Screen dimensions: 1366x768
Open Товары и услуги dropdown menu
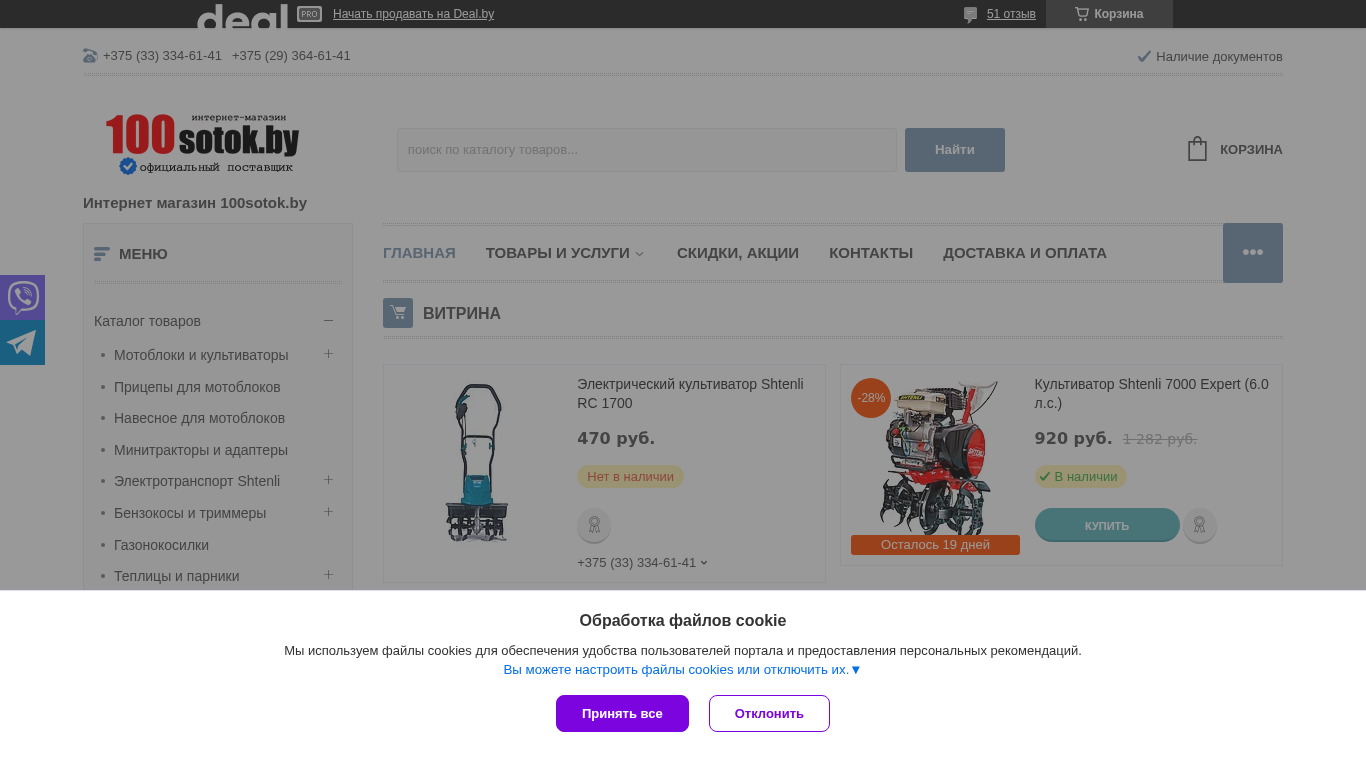[x=566, y=253]
